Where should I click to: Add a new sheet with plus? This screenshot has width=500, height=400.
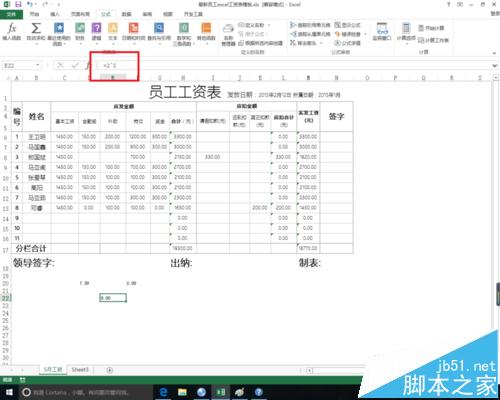[x=110, y=370]
